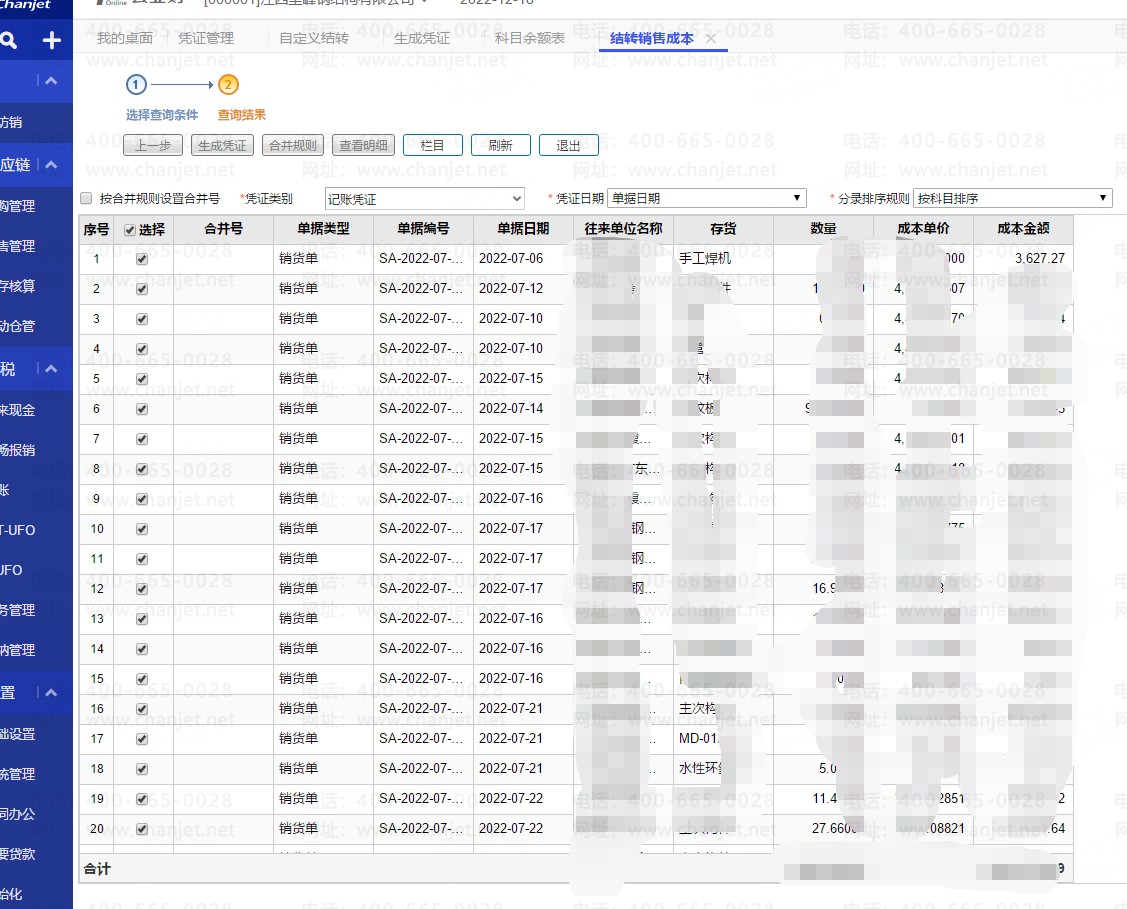Collapse the 置 sidebar section chevron

point(52,692)
